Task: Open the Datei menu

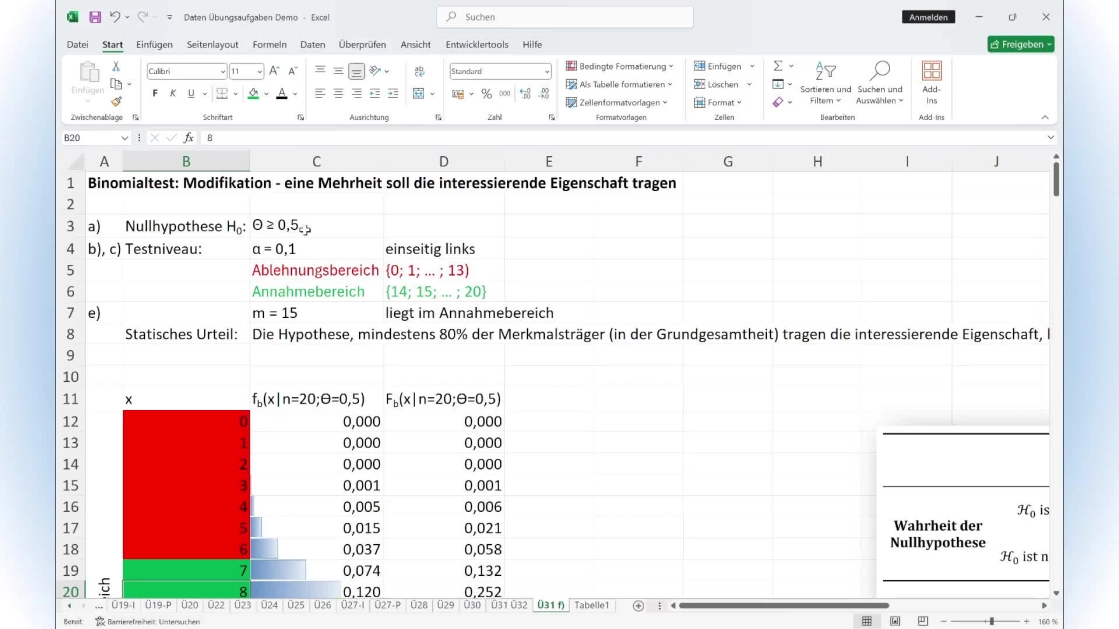Action: point(77,44)
